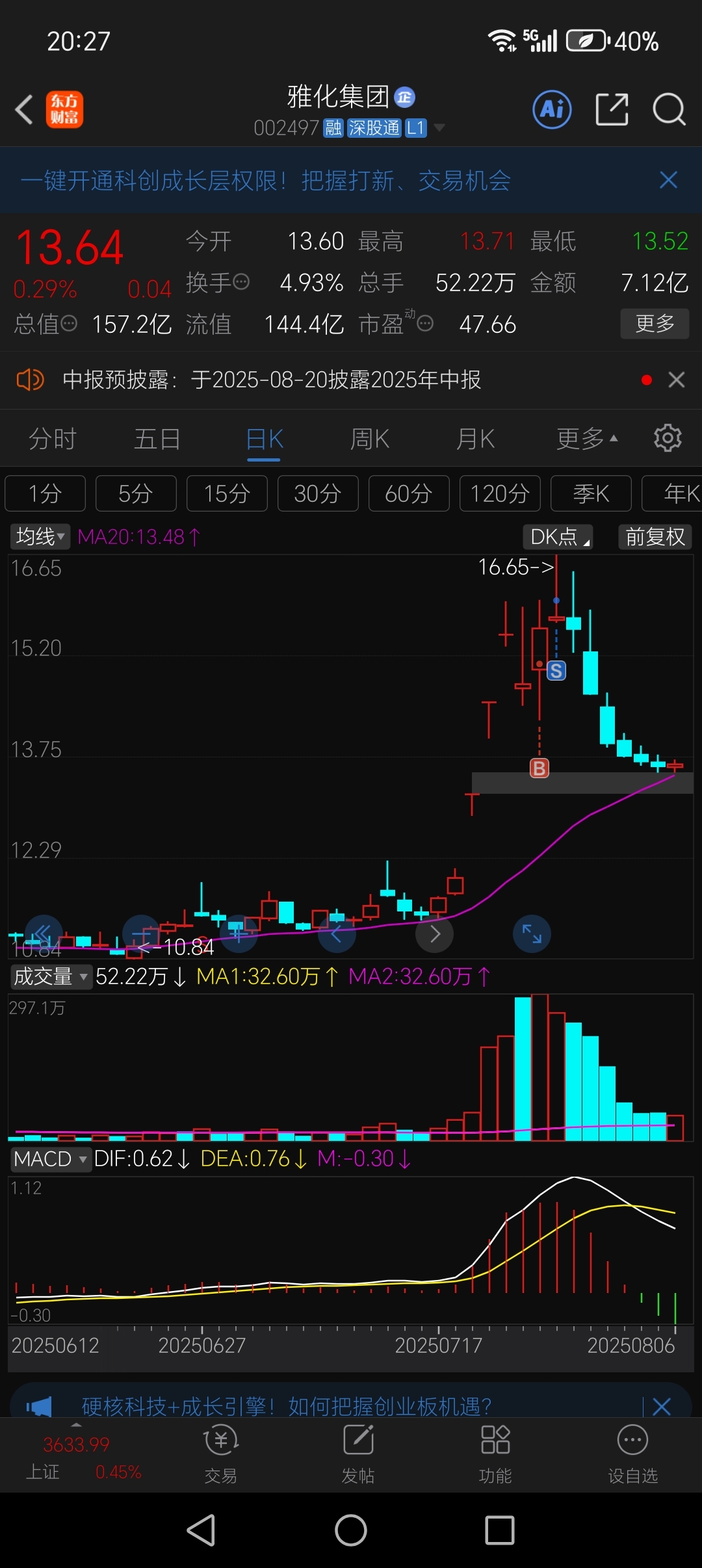Tap Android recent apps button

click(500, 1530)
